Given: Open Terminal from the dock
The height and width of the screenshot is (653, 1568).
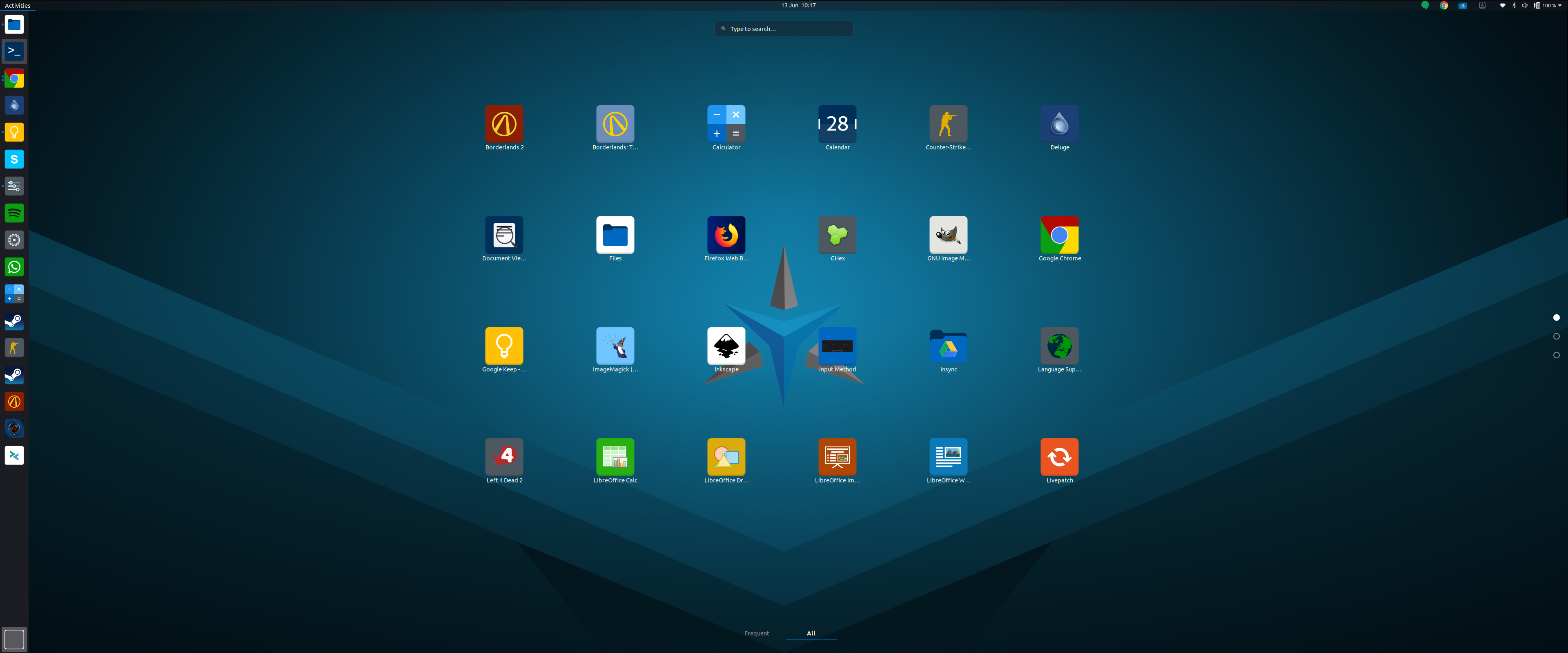Looking at the screenshot, I should 14,52.
